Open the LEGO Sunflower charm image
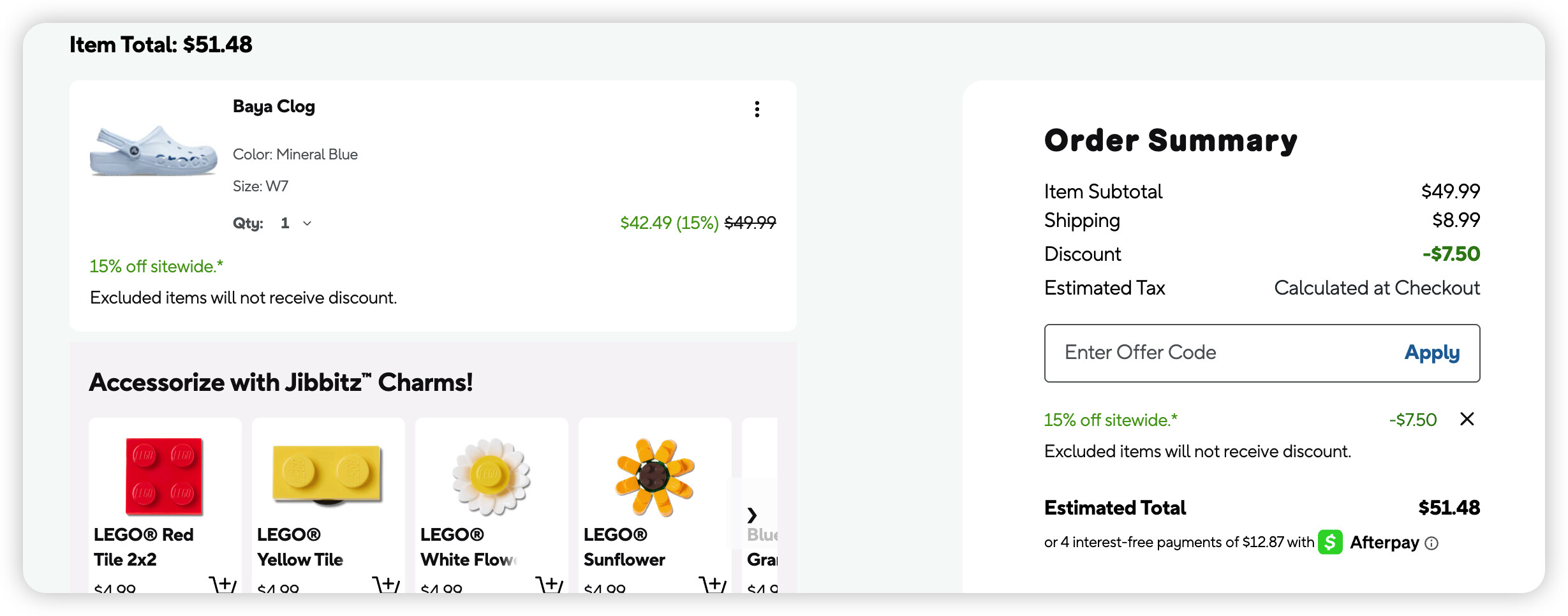Viewport: 1568px width, 616px height. 654,476
